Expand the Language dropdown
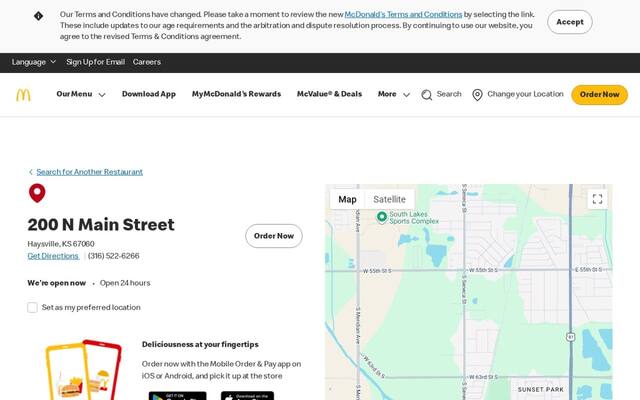The width and height of the screenshot is (640, 400). pyautogui.click(x=34, y=62)
